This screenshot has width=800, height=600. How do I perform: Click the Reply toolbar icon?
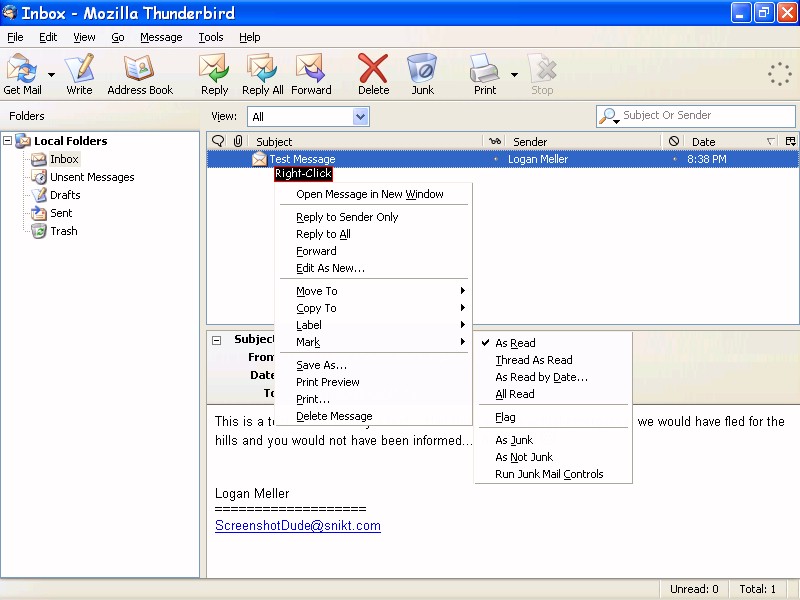(214, 68)
